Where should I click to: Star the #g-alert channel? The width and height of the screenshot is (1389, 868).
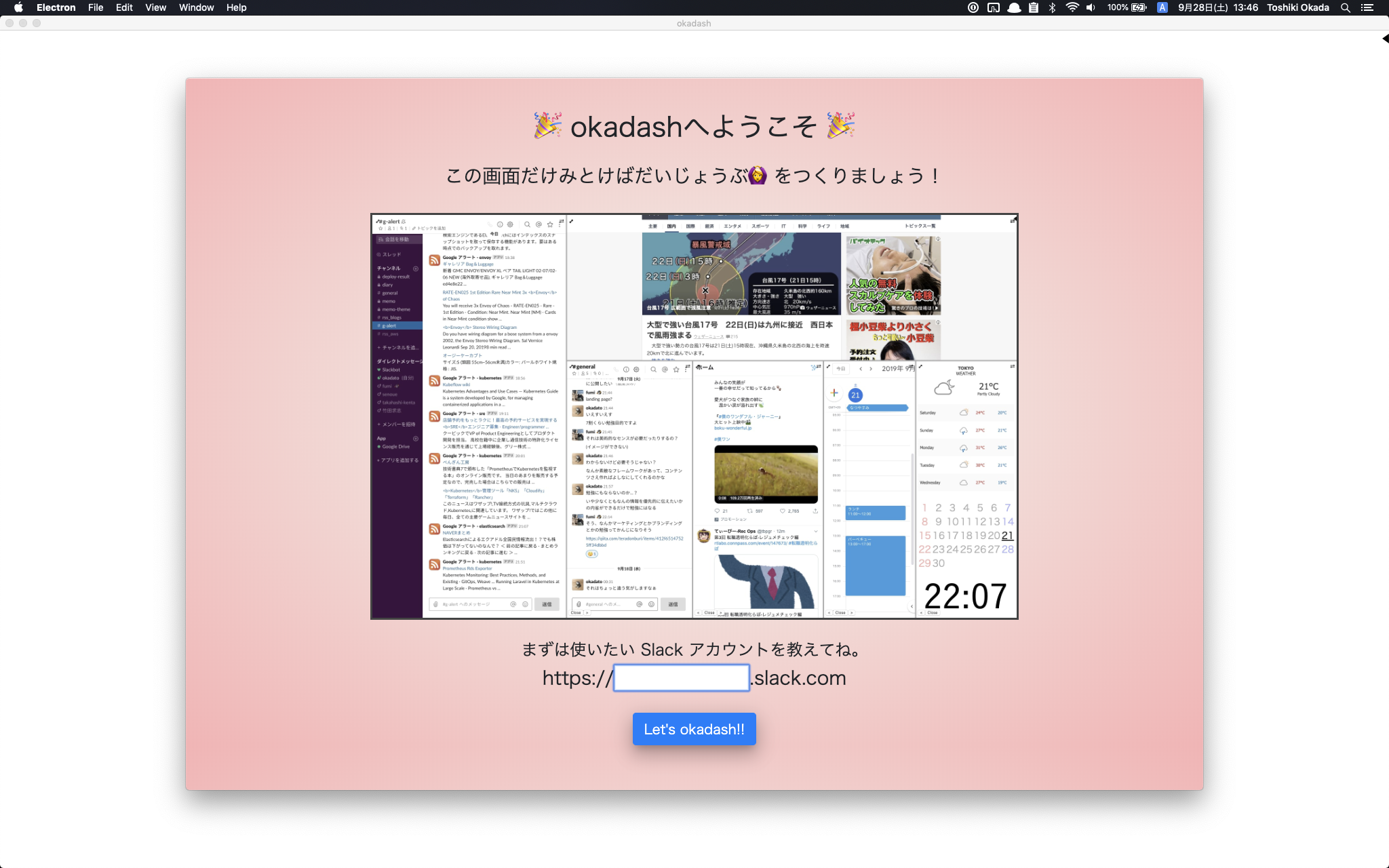380,229
